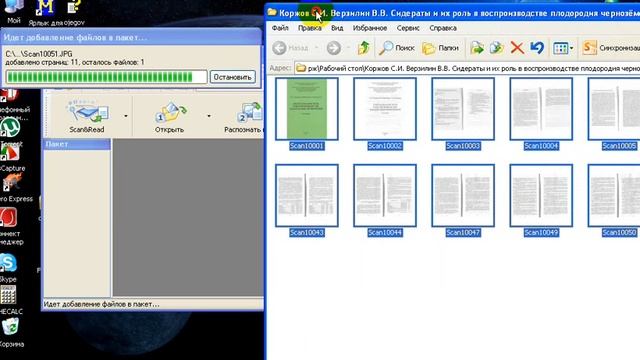
Task: Click the folder icon in Explorer title bar
Action: coord(272,12)
